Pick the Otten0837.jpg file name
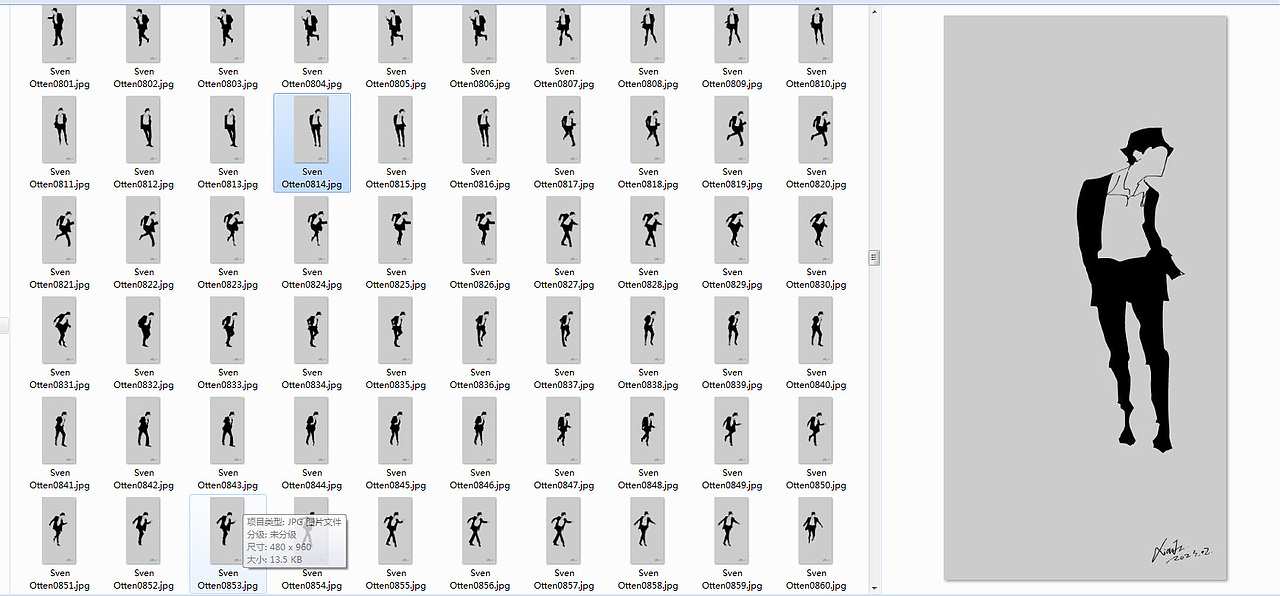 pos(564,378)
